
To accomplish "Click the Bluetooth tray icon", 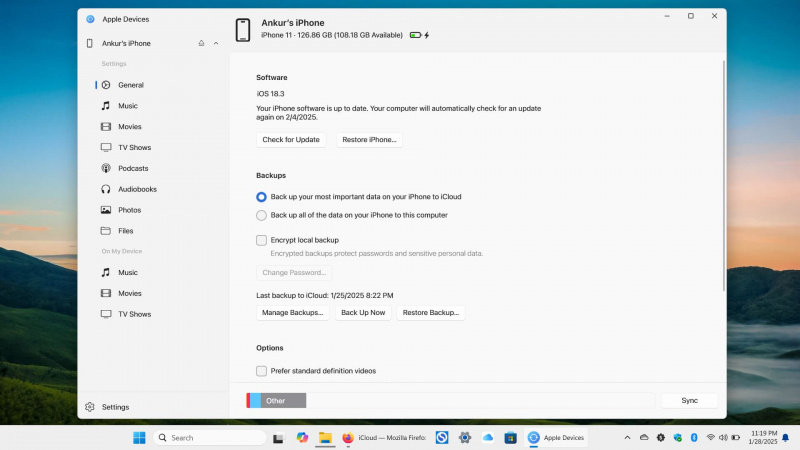I will (x=694, y=438).
